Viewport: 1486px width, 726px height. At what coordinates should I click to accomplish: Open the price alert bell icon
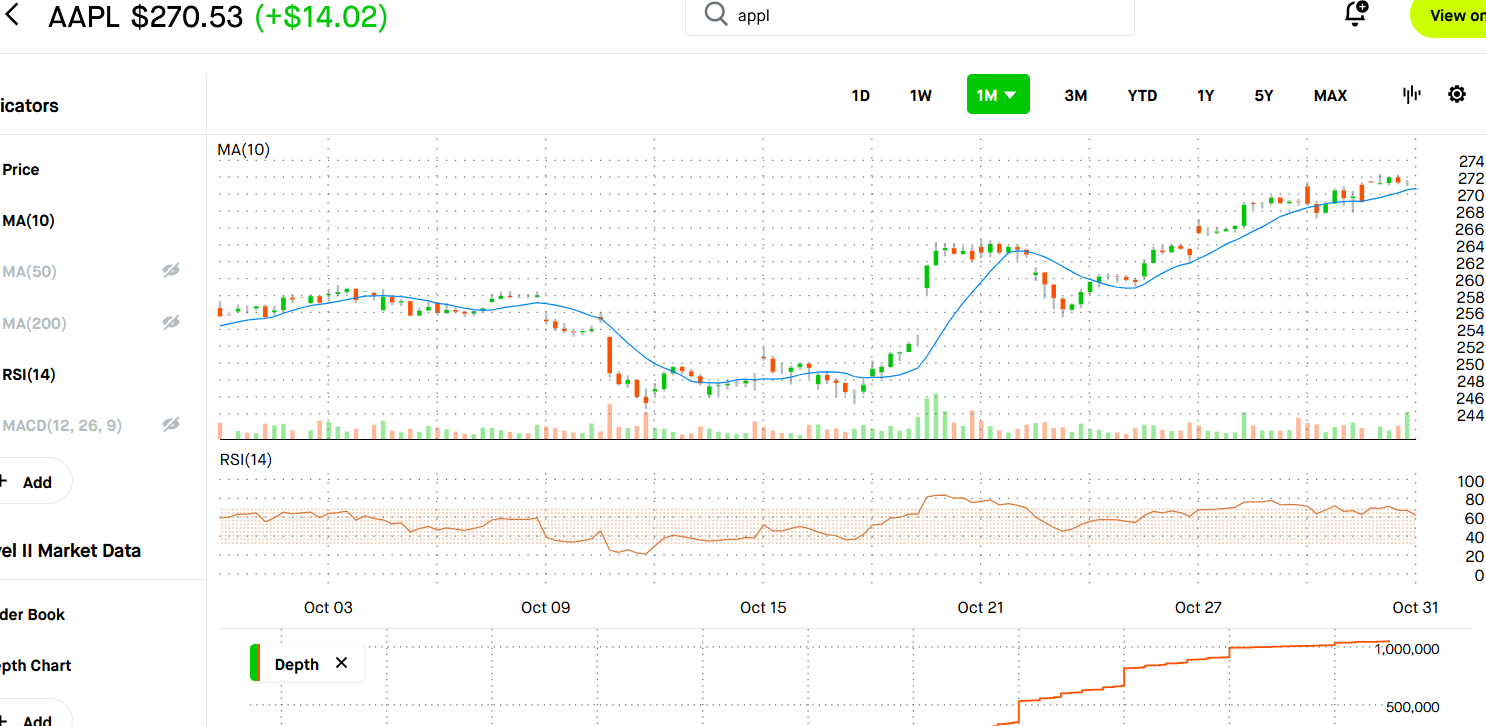(x=1356, y=14)
